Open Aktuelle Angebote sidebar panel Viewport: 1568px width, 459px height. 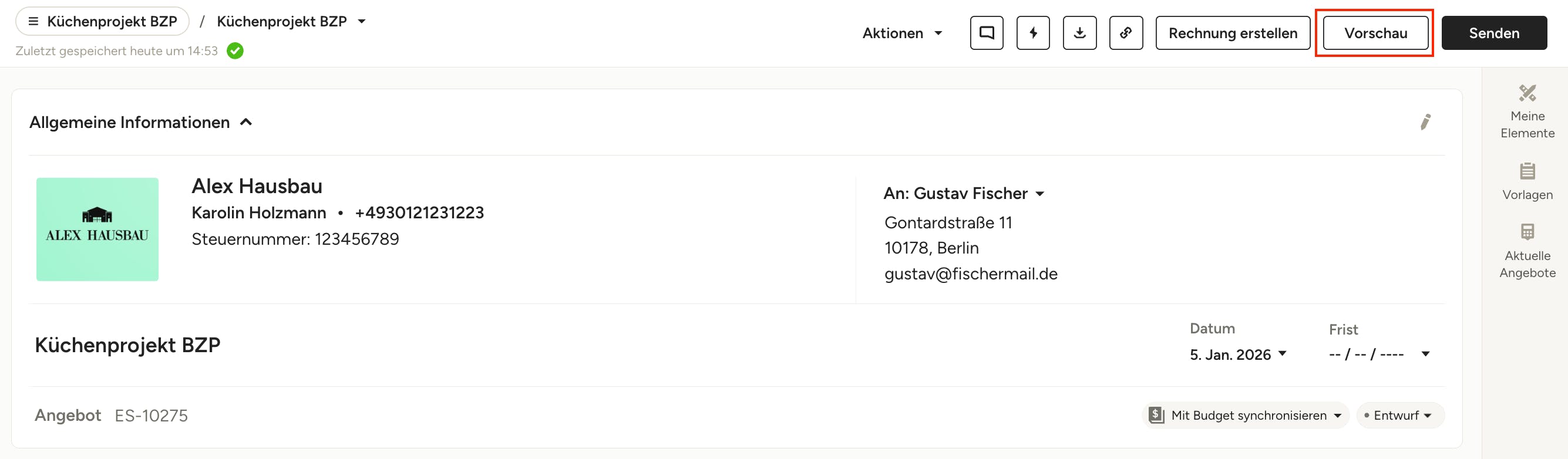1527,251
